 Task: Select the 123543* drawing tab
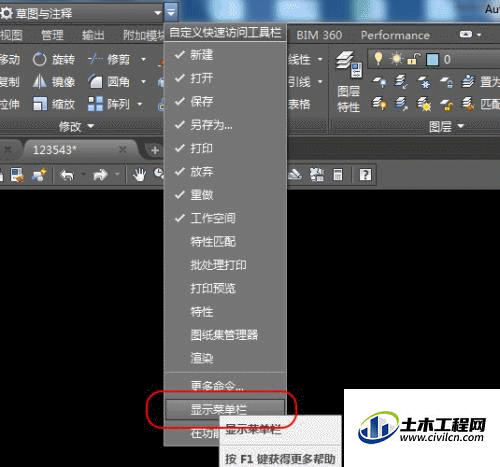pyautogui.click(x=80, y=150)
